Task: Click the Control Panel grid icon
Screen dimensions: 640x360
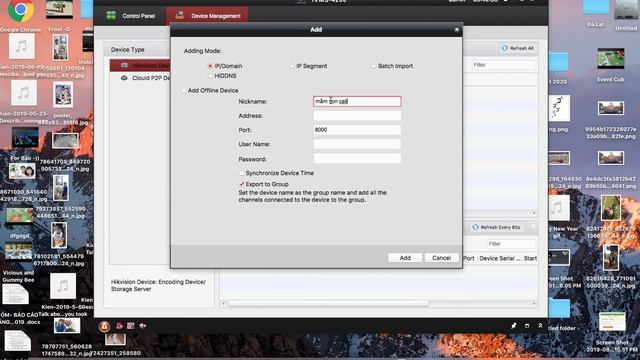Action: 111,16
